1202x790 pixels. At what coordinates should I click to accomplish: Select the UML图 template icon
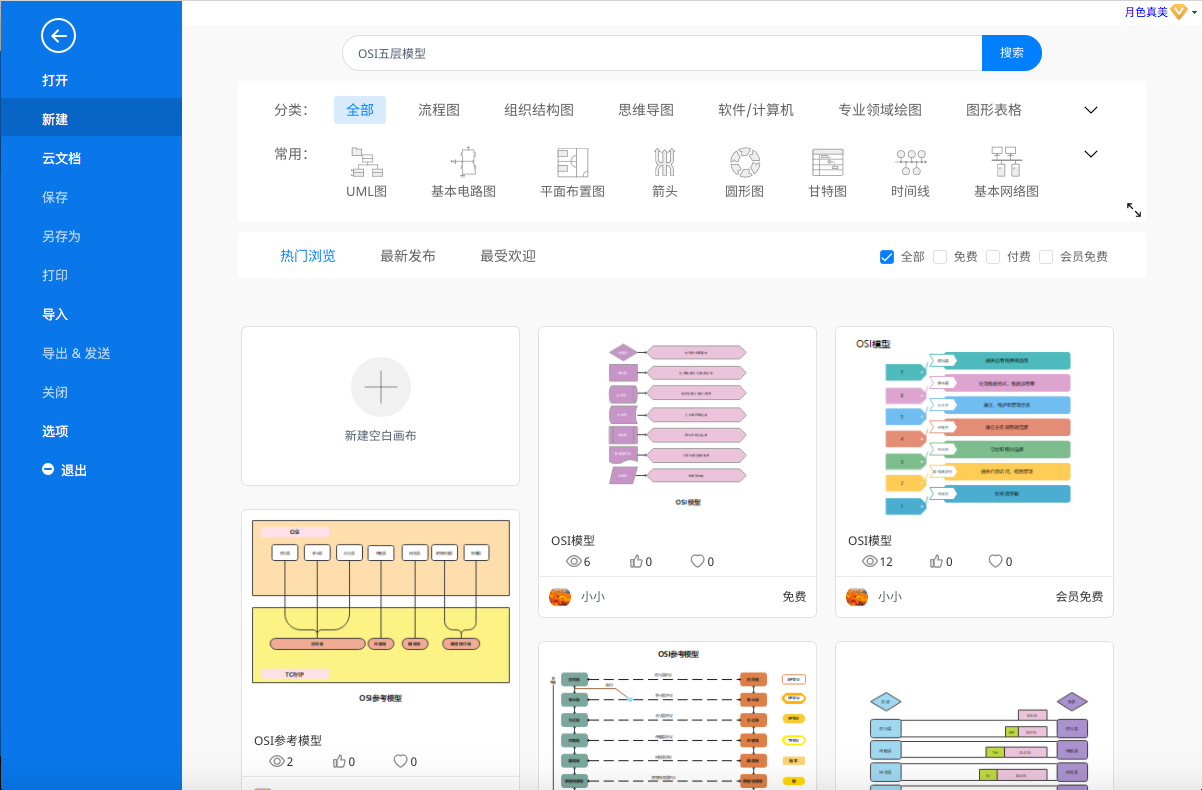point(366,161)
